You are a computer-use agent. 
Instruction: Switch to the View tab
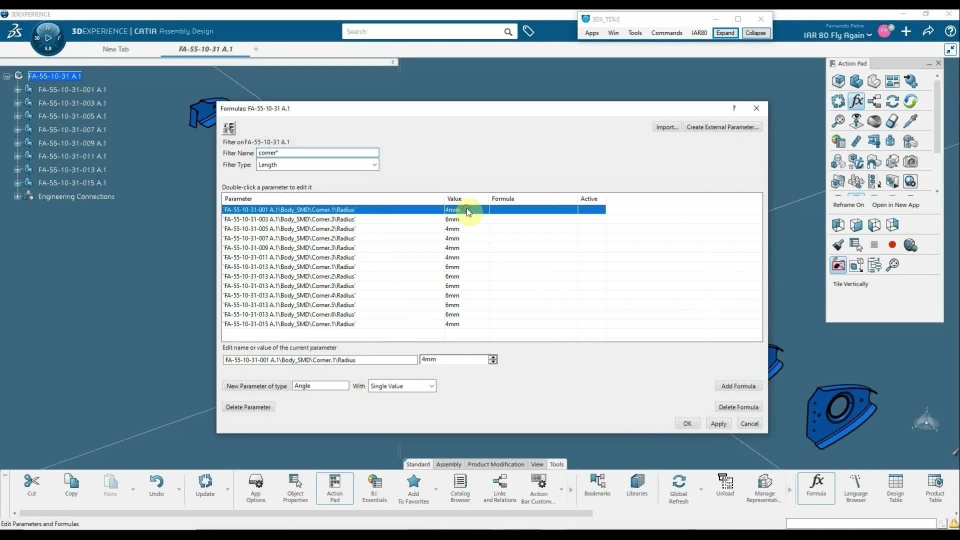[537, 464]
